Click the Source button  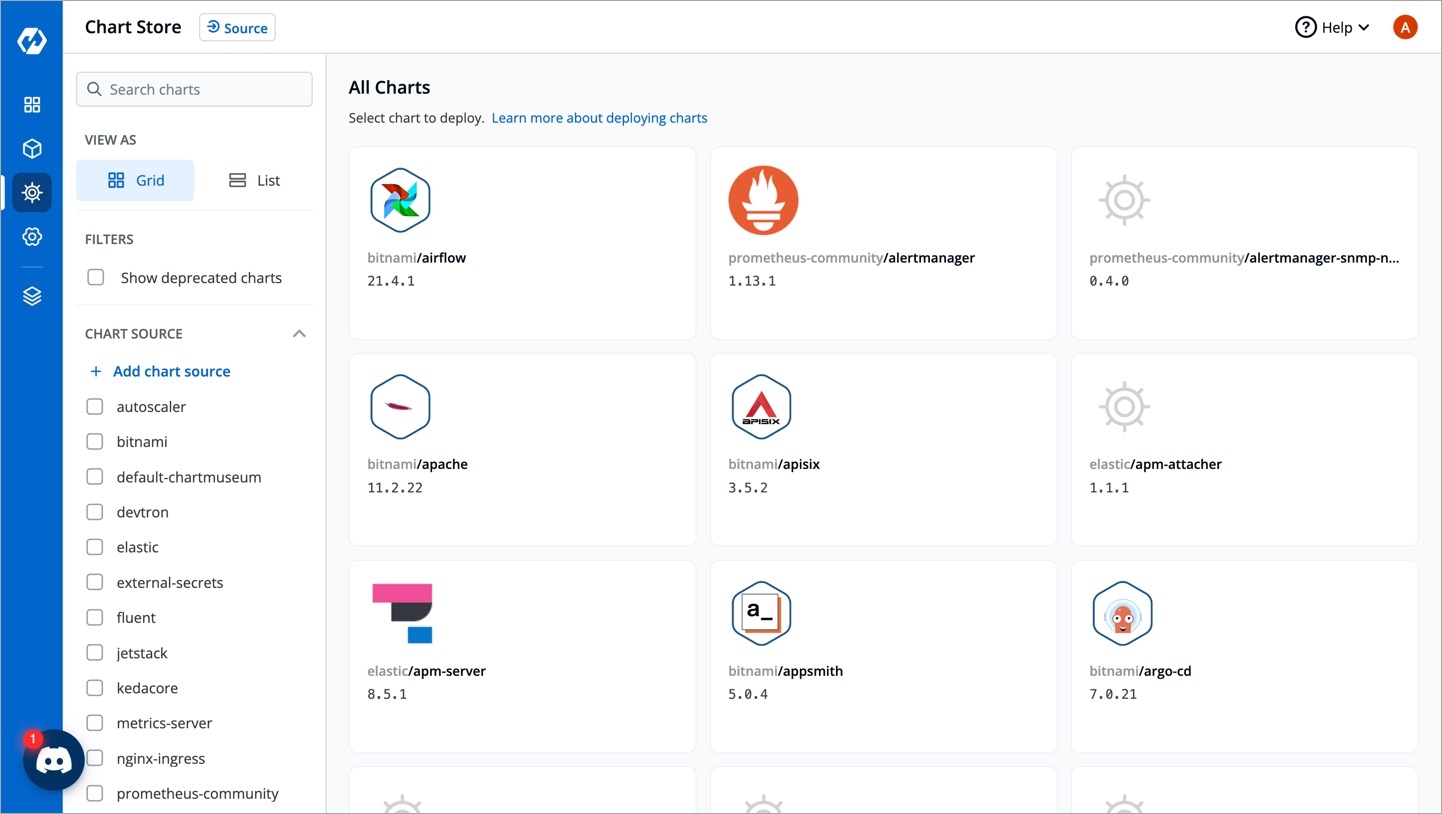237,28
